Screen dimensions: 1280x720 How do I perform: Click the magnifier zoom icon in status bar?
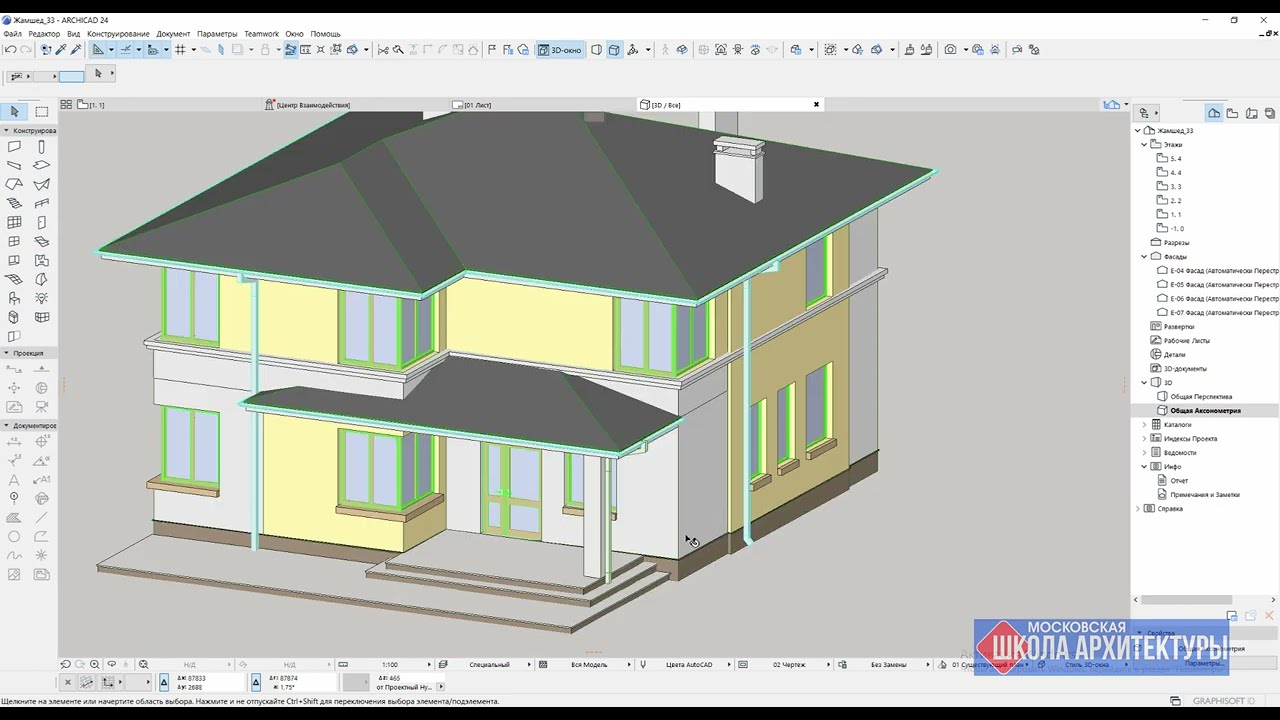click(x=95, y=664)
